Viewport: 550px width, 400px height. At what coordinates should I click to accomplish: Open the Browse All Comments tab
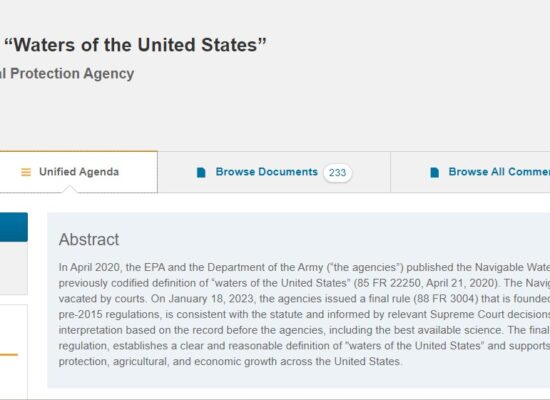click(470, 172)
